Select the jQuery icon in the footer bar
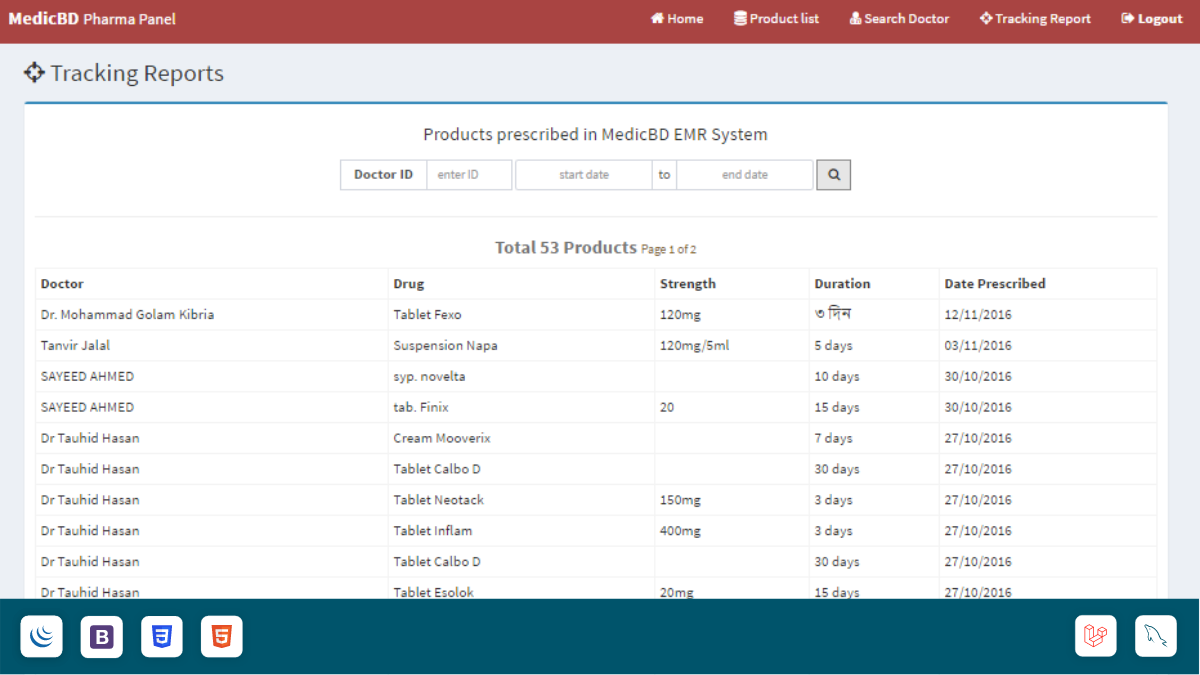The width and height of the screenshot is (1200, 675). coord(41,636)
